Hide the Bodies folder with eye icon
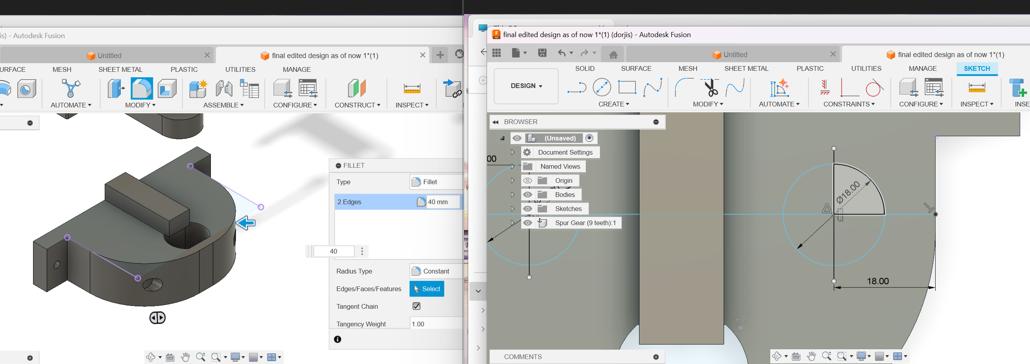 point(527,194)
